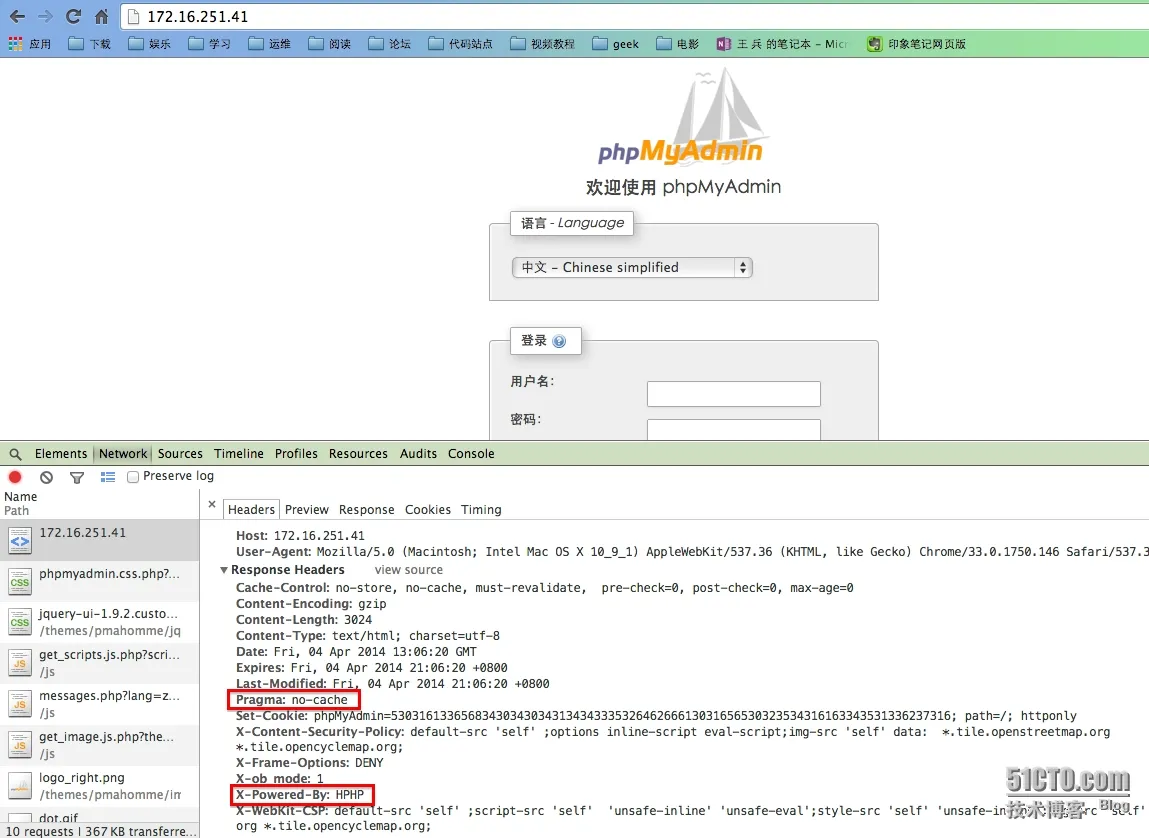Open the 运维 bookmark folder
Image resolution: width=1149 pixels, height=838 pixels.
click(270, 44)
